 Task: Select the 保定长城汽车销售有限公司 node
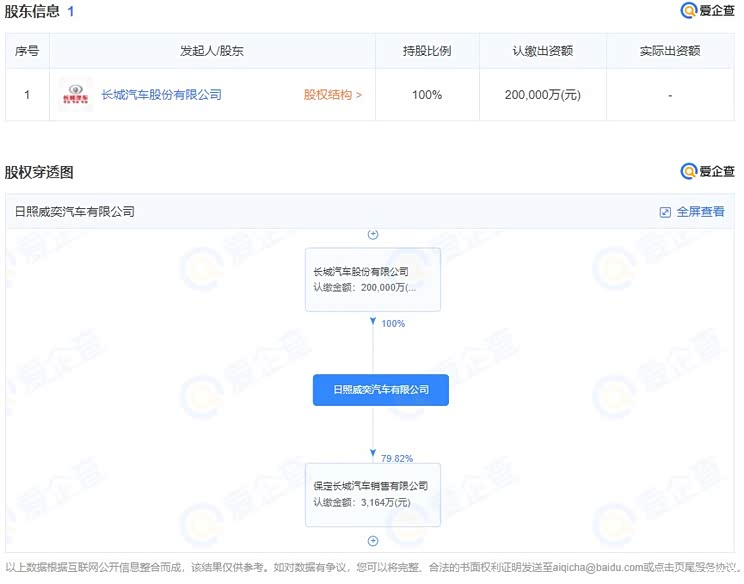(x=372, y=494)
